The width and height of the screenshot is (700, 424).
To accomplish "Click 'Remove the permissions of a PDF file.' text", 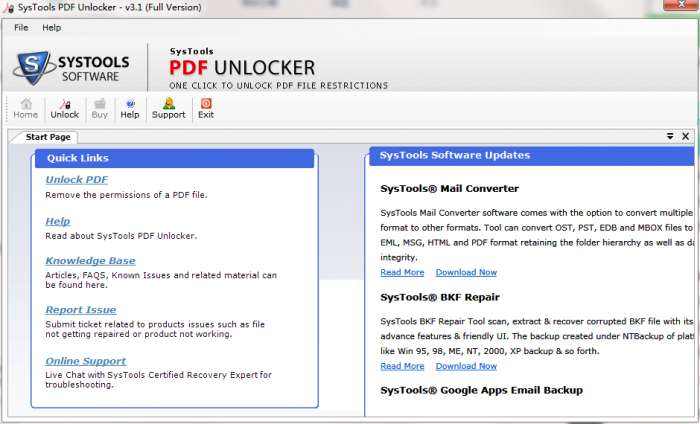I will [x=126, y=195].
